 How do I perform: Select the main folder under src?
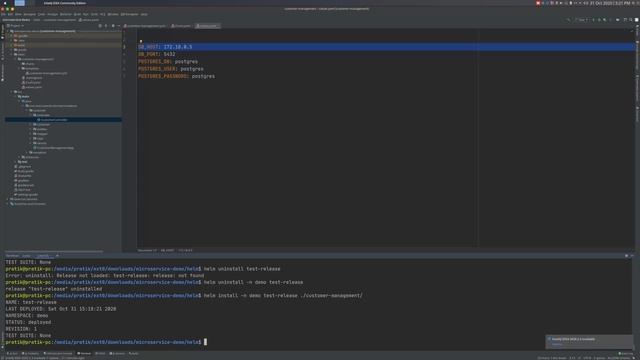coord(24,97)
